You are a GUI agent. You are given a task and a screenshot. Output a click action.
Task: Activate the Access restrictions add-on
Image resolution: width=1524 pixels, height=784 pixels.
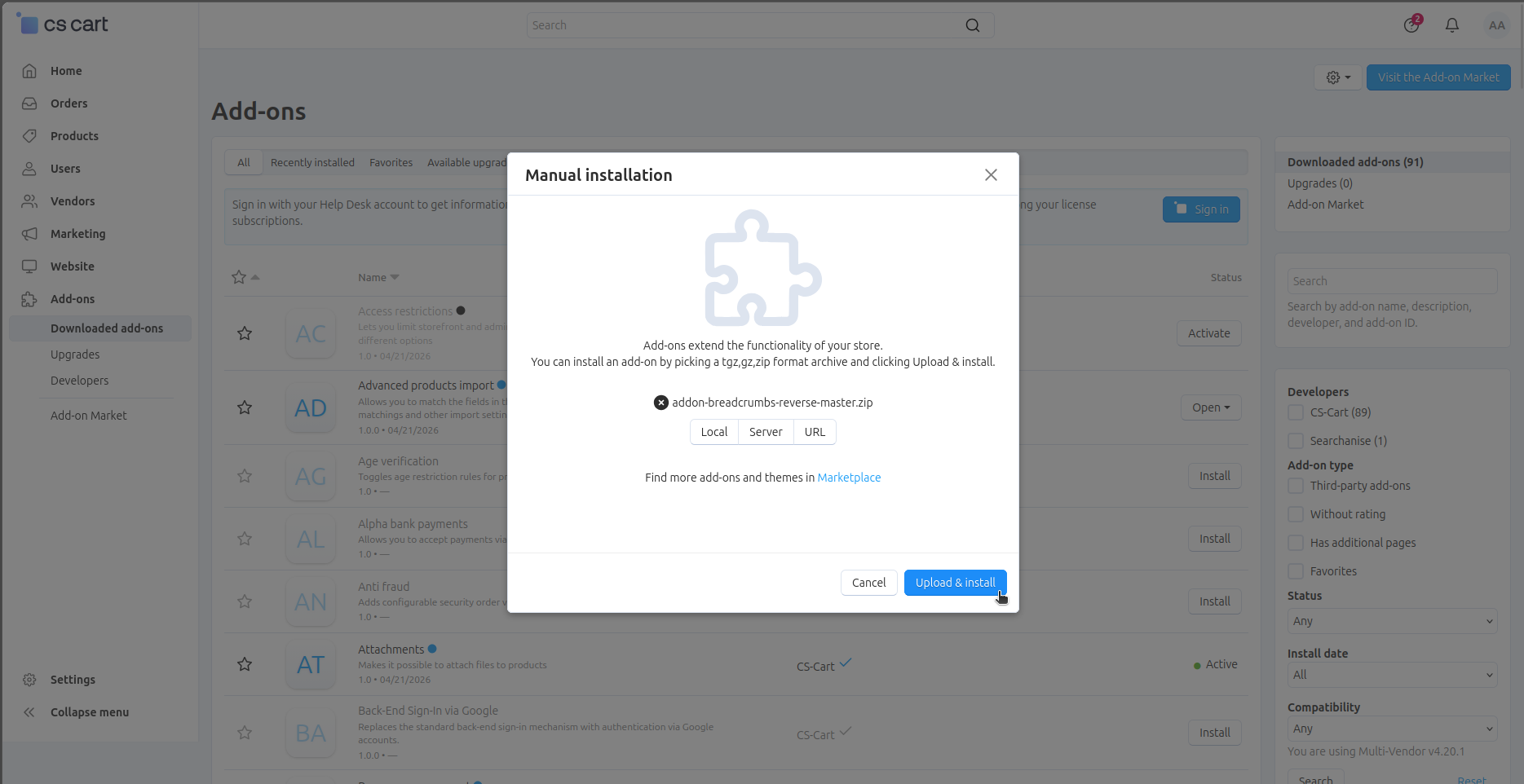(1208, 333)
